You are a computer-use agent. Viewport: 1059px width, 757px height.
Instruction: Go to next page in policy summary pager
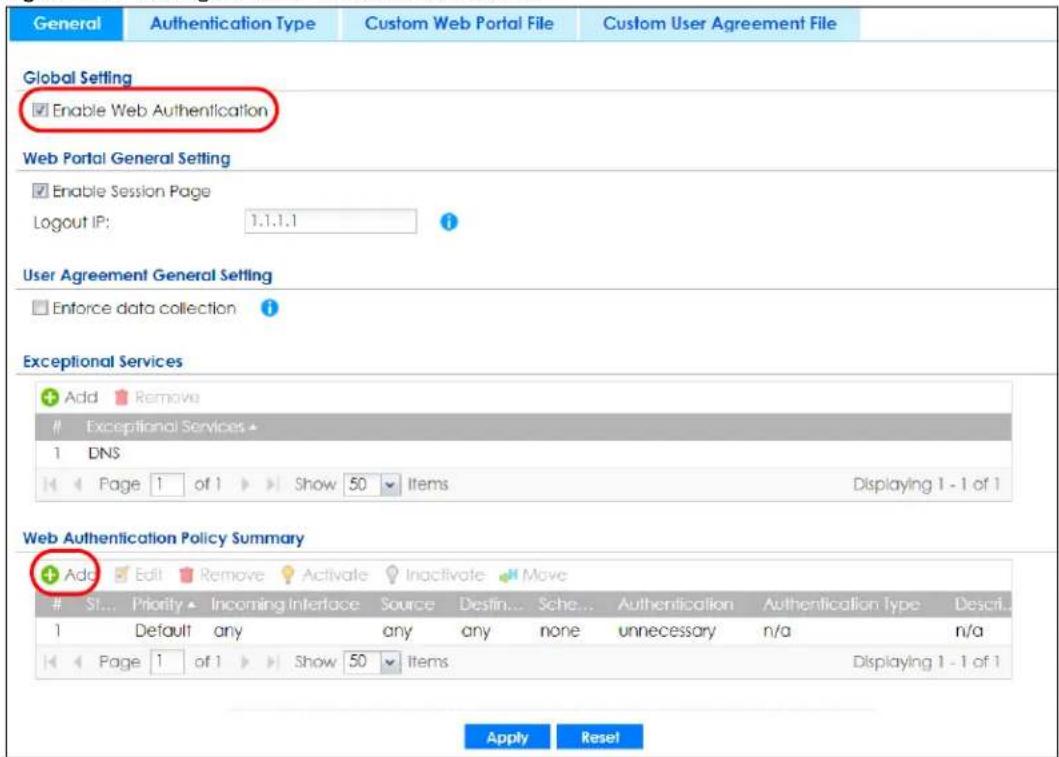pyautogui.click(x=245, y=662)
